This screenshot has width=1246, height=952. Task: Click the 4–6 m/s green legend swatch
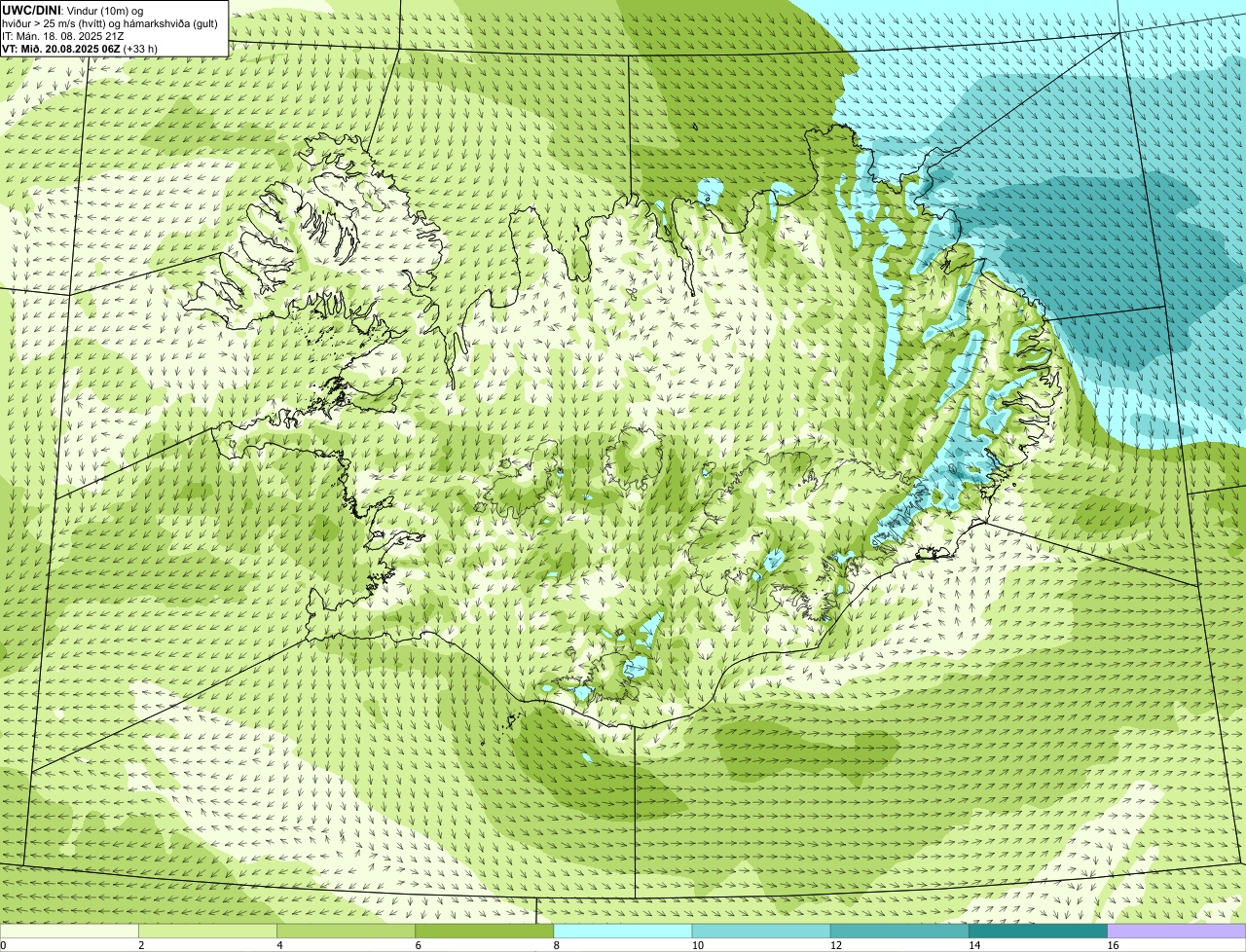click(346, 932)
